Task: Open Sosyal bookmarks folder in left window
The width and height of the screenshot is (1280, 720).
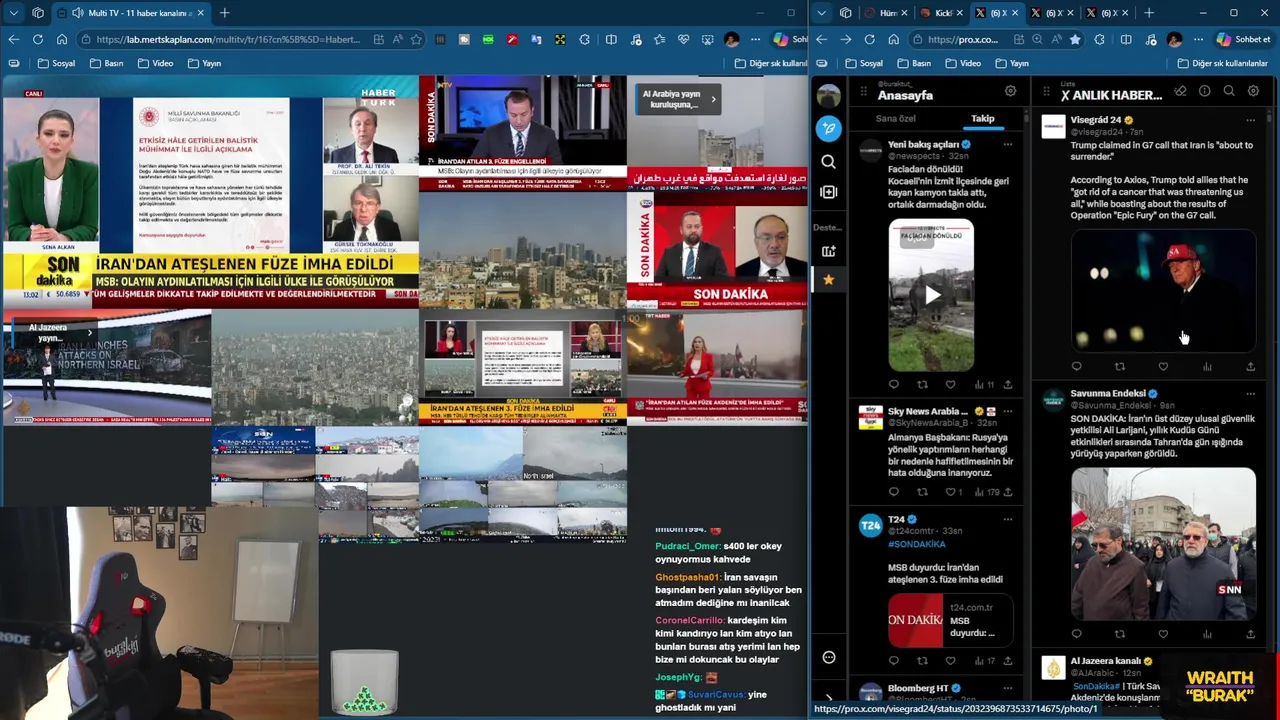Action: 56,63
